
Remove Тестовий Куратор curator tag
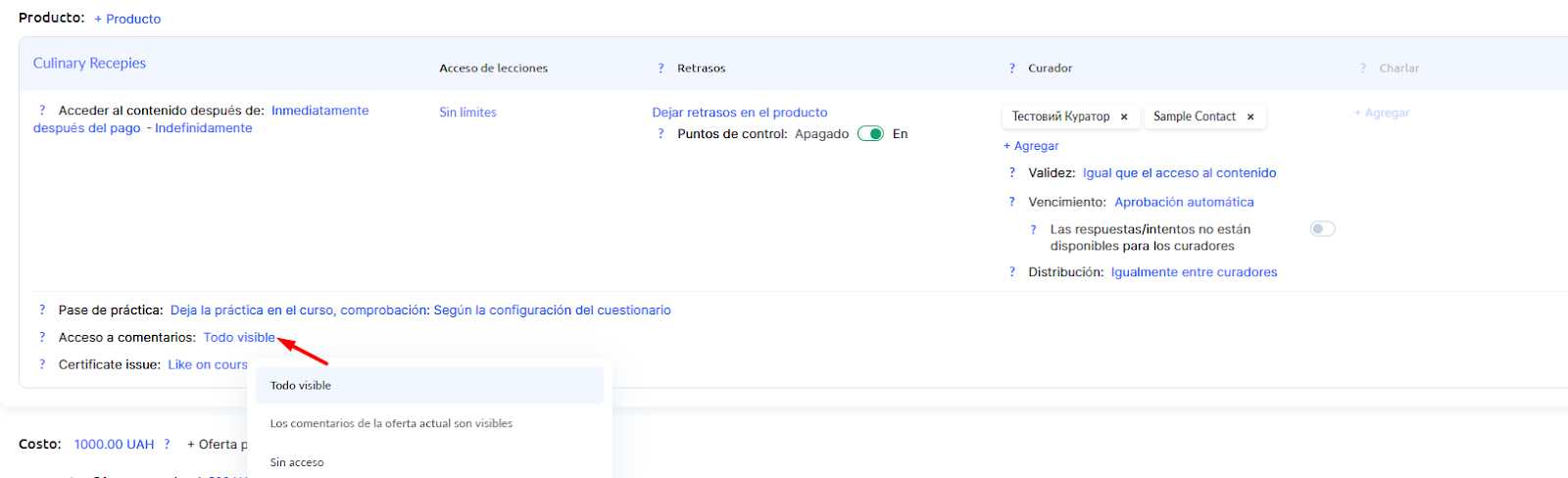[x=1124, y=117]
